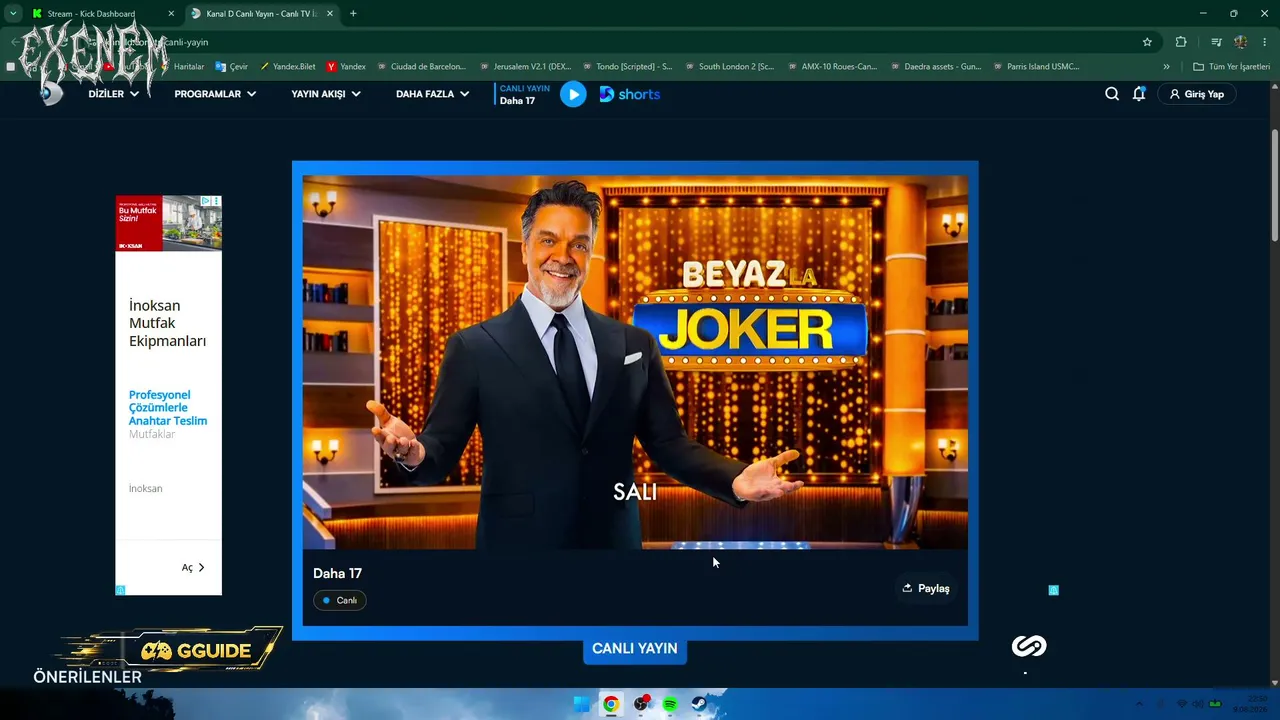Open a new browser tab
1280x720 pixels.
coord(353,14)
